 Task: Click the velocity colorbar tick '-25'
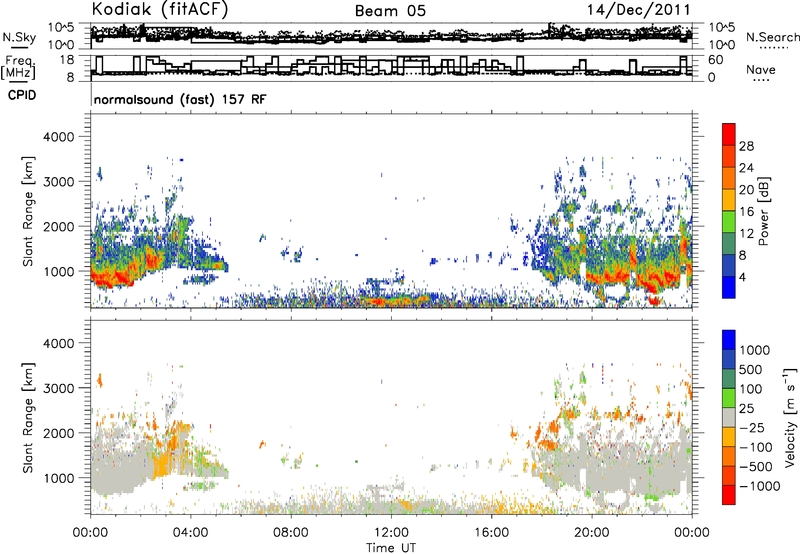click(752, 428)
